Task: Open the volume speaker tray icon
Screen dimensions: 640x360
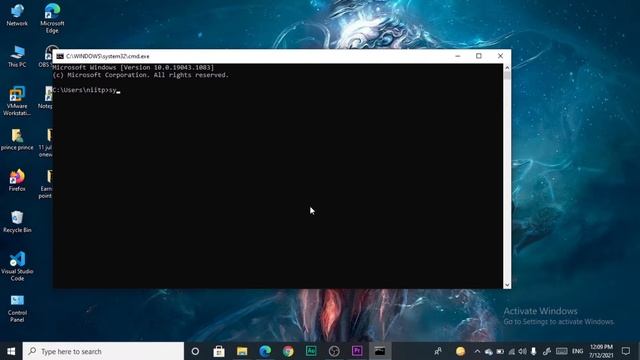Action: point(522,351)
